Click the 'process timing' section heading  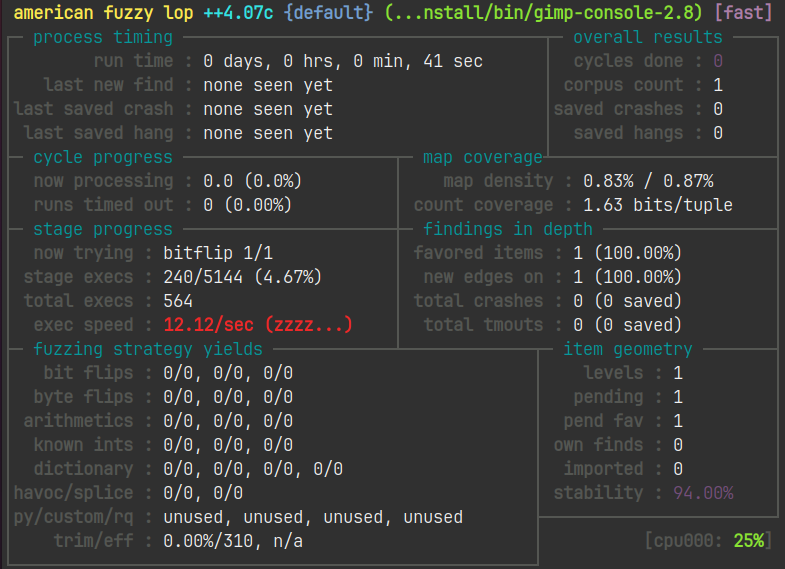pyautogui.click(x=103, y=37)
